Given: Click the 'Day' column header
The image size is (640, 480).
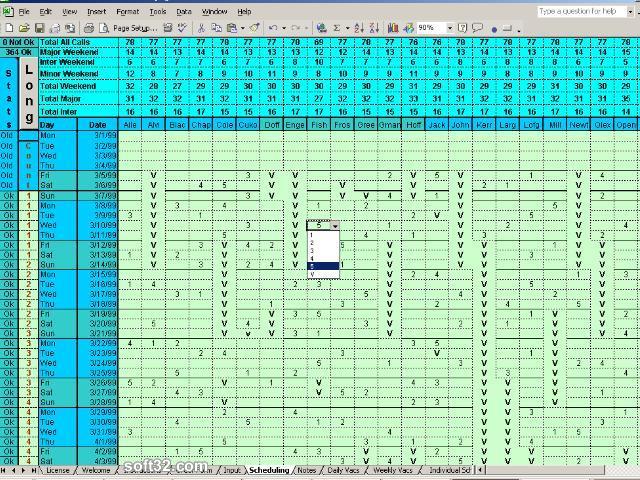Looking at the screenshot, I should (58, 125).
